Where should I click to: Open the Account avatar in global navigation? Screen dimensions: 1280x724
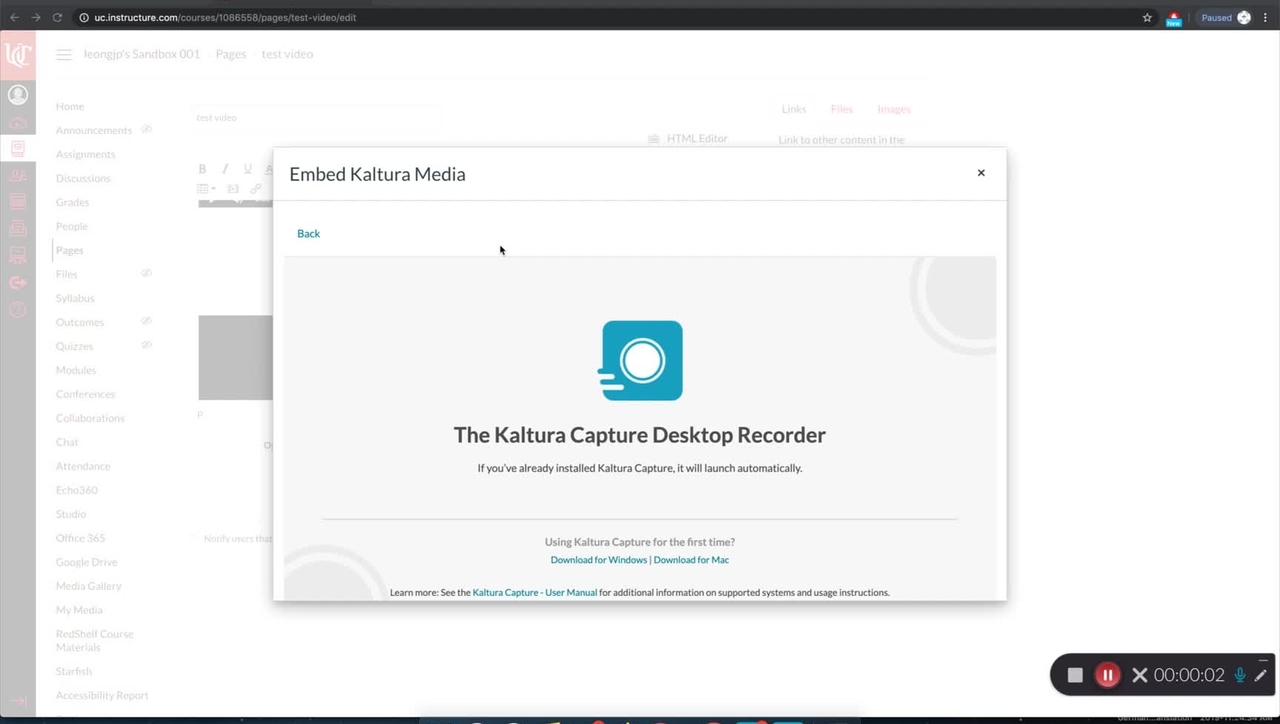18,95
